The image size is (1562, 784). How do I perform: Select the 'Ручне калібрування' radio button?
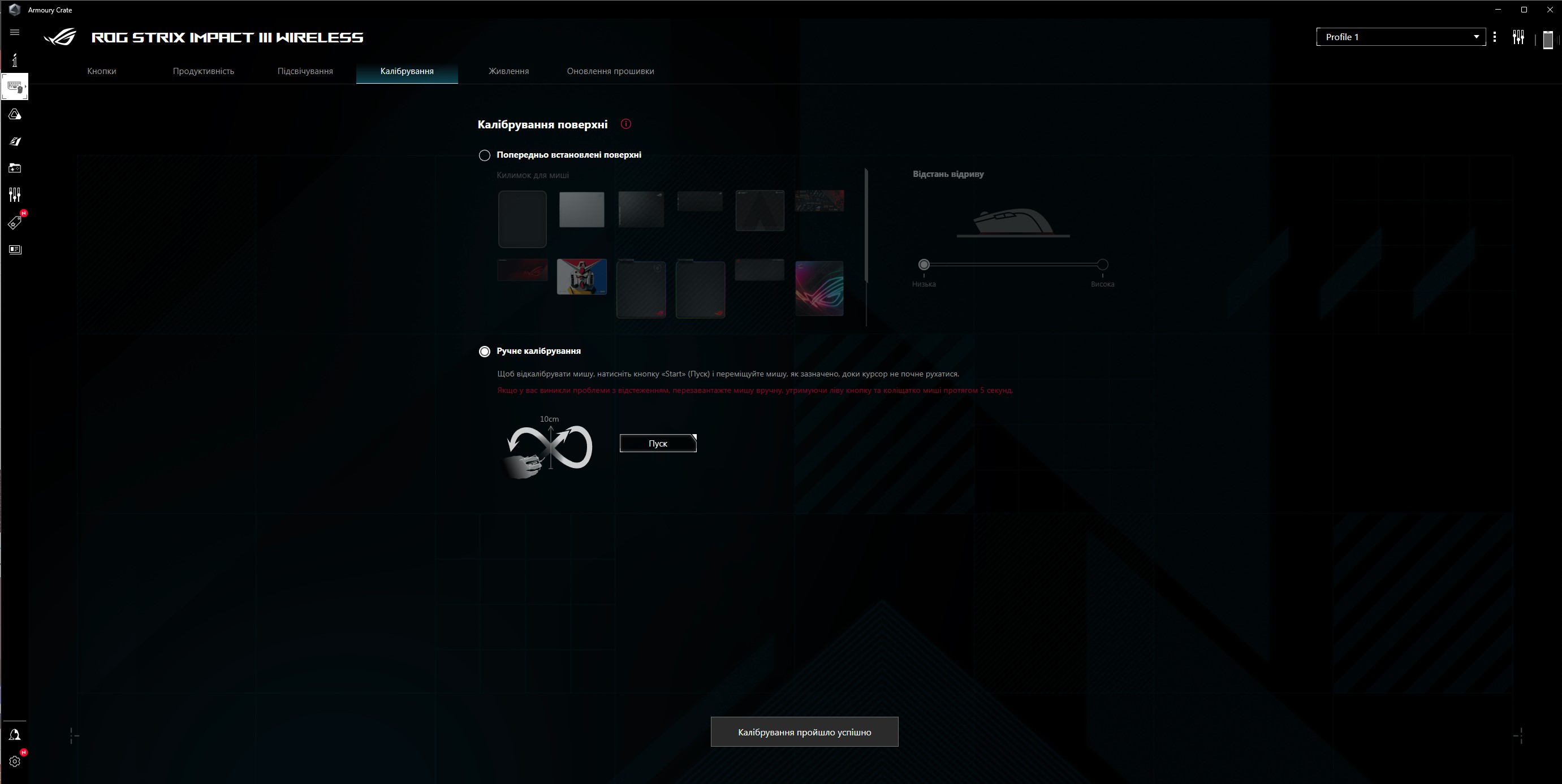(485, 352)
